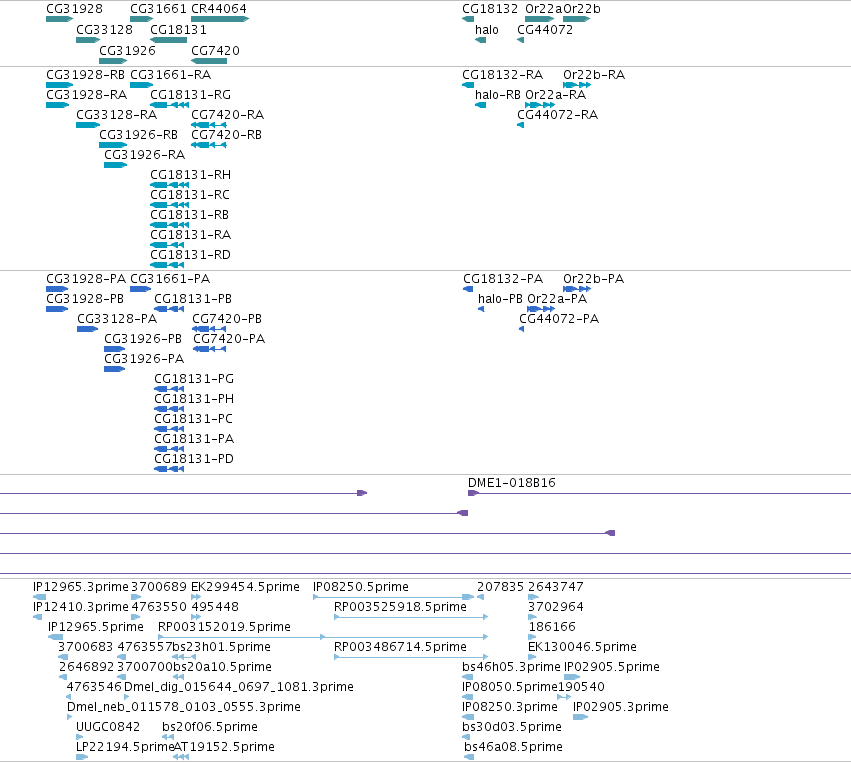The width and height of the screenshot is (851, 762).
Task: Select EST IP08050.5prime
Action: 466,697
